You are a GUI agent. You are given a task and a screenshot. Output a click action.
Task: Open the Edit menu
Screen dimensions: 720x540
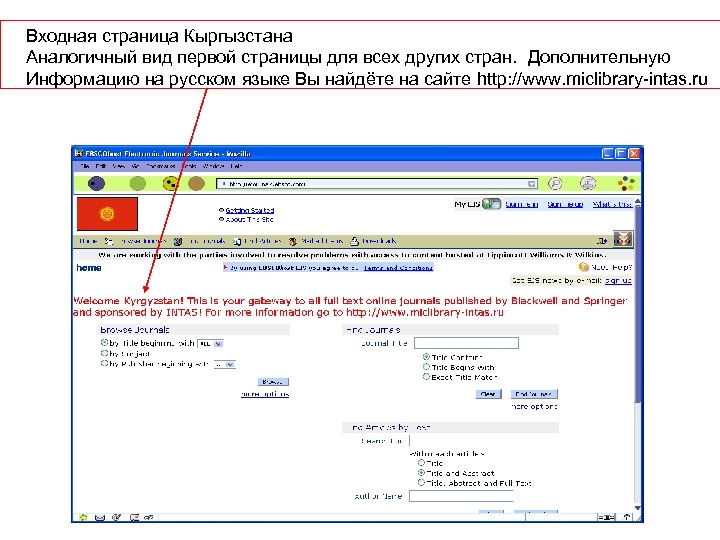pyautogui.click(x=101, y=166)
